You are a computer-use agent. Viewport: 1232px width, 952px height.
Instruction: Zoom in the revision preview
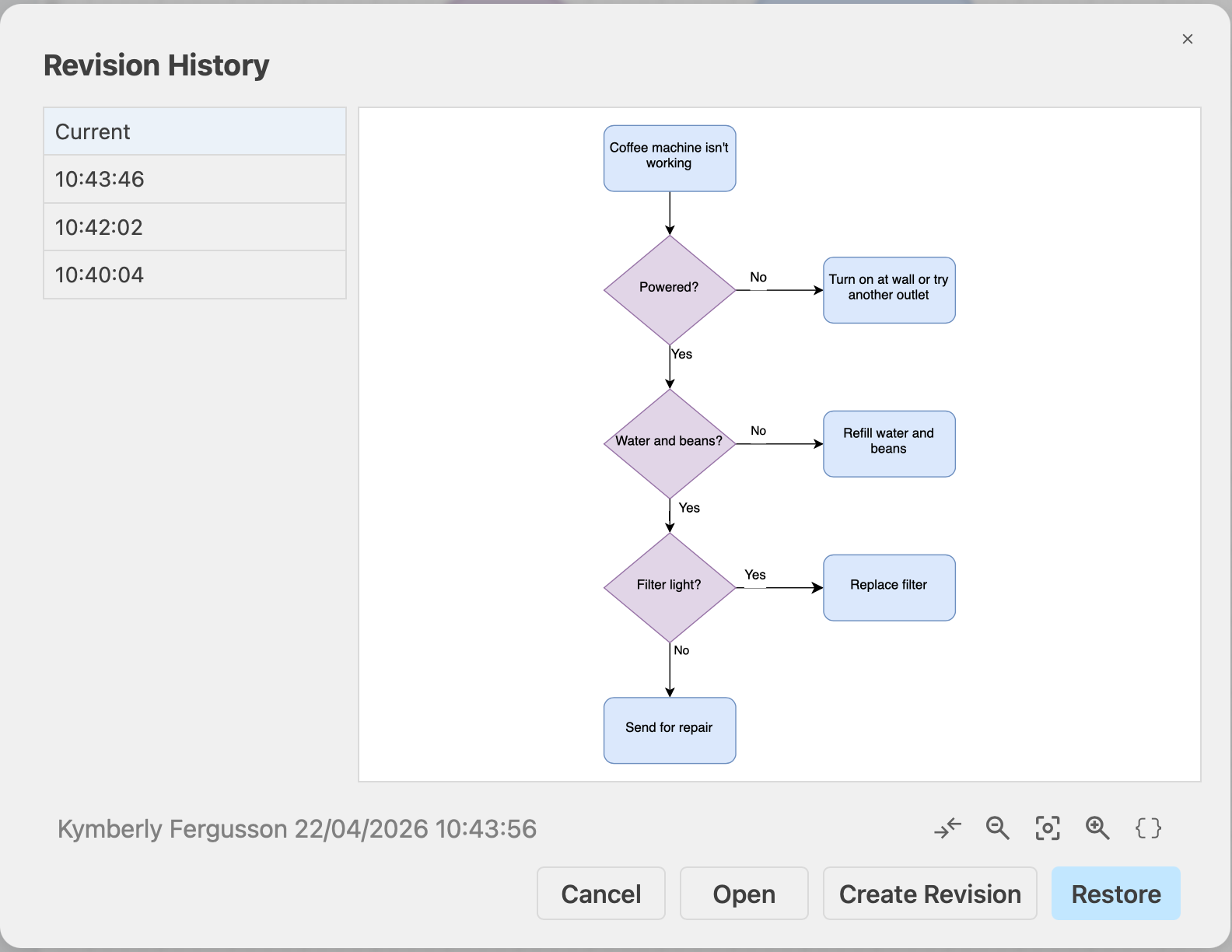(1097, 828)
